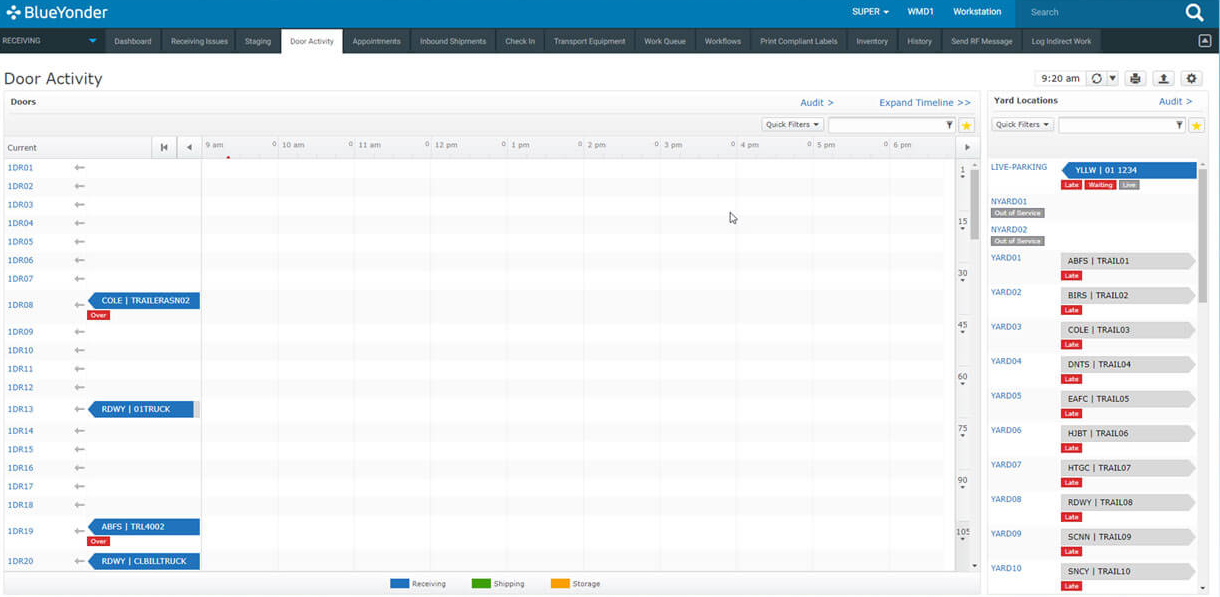This screenshot has width=1220, height=597.
Task: Switch to the Inbound Shipments tab
Action: click(453, 41)
